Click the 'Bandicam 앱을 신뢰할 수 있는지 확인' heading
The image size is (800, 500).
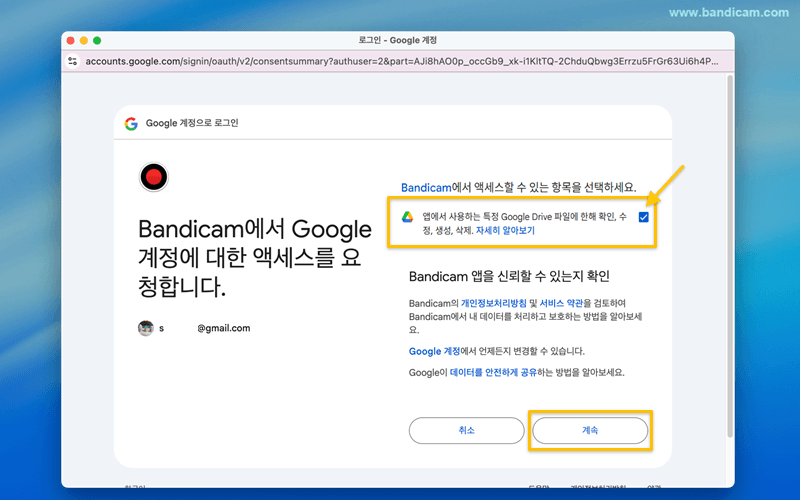pos(509,277)
